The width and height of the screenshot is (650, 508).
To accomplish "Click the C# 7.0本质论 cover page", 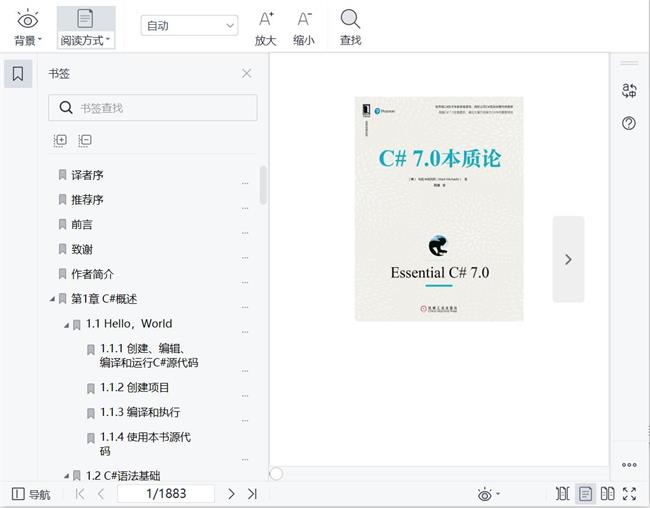I will [439, 209].
